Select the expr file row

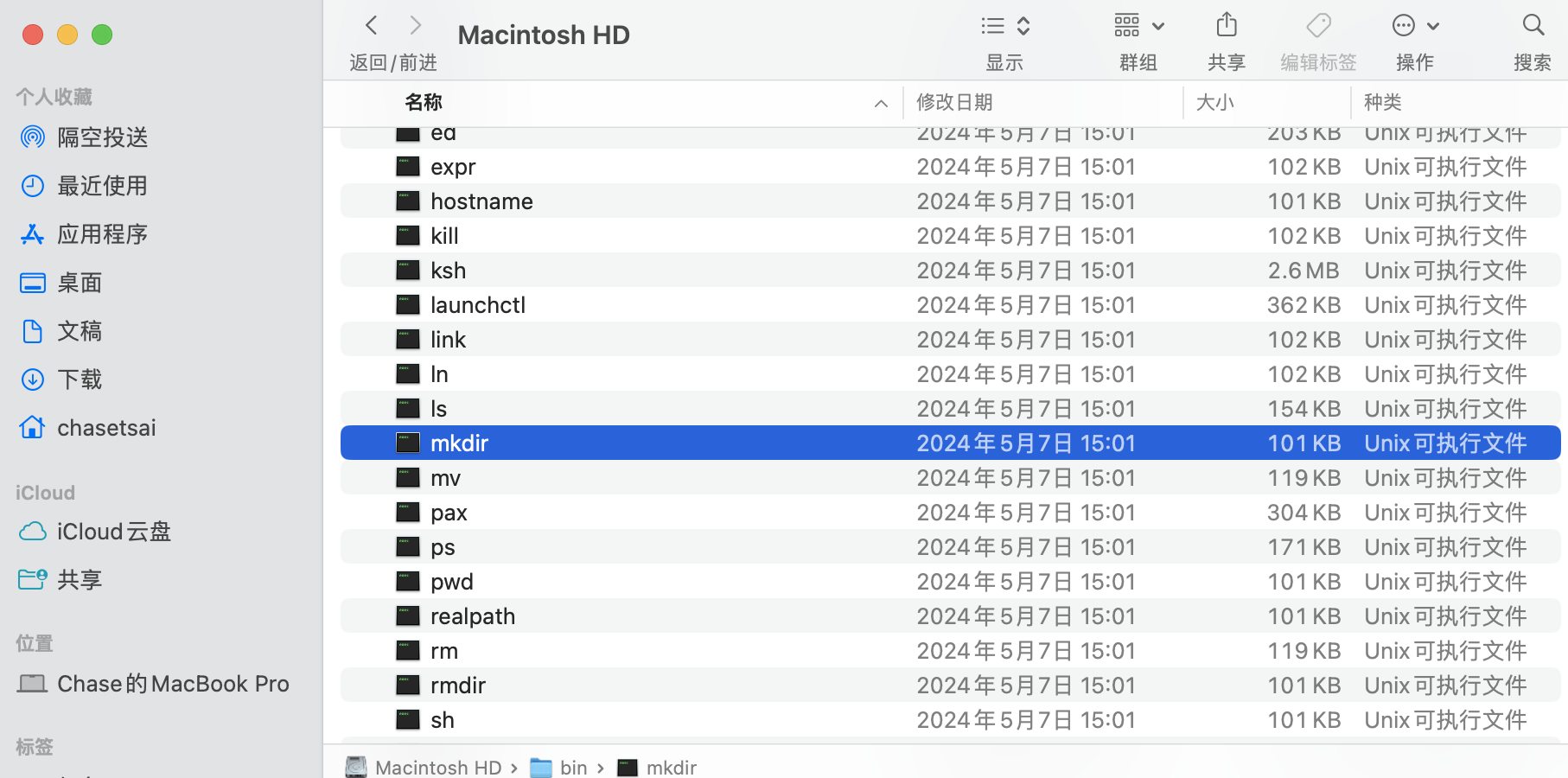950,166
